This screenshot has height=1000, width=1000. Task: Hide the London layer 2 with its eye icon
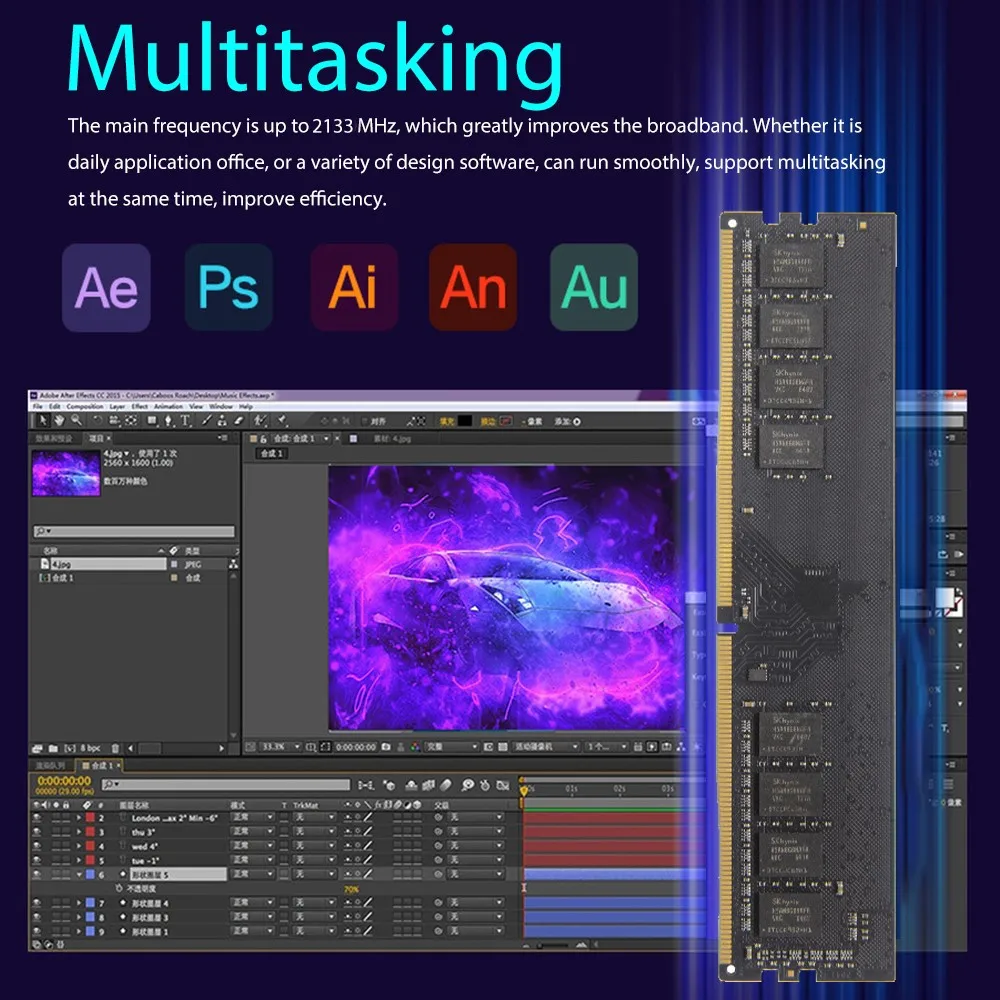tap(37, 818)
